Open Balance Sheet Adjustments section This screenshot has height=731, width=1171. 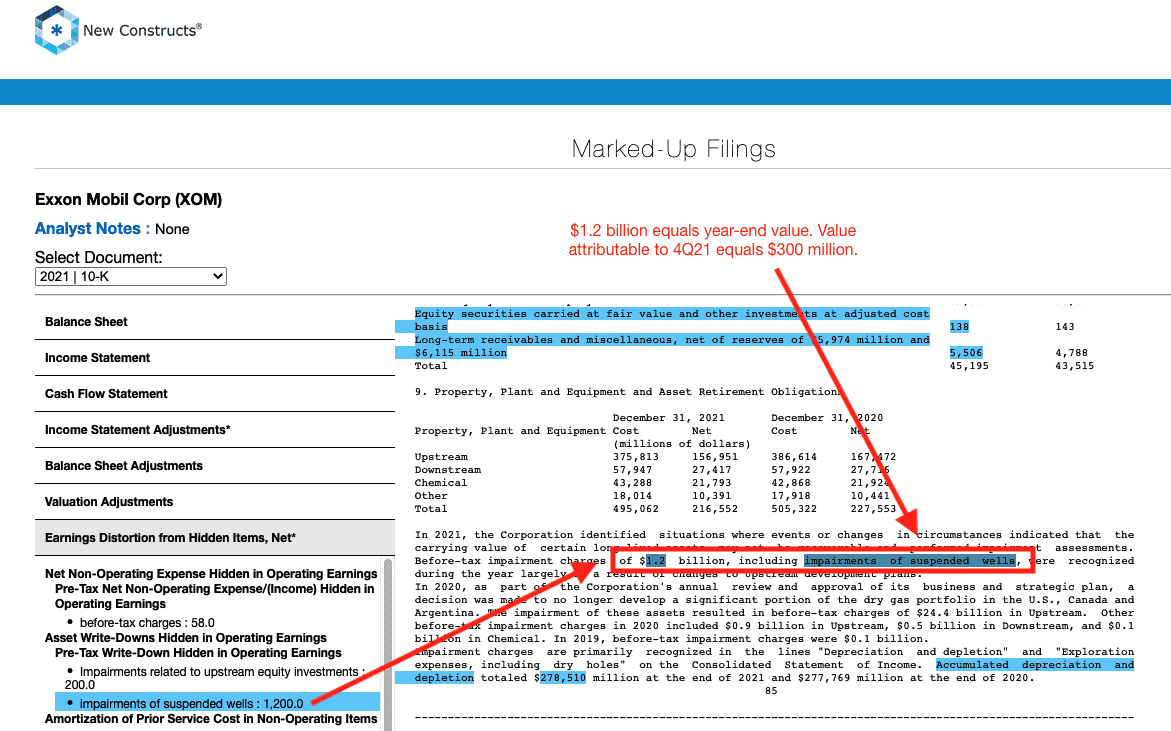coord(215,466)
